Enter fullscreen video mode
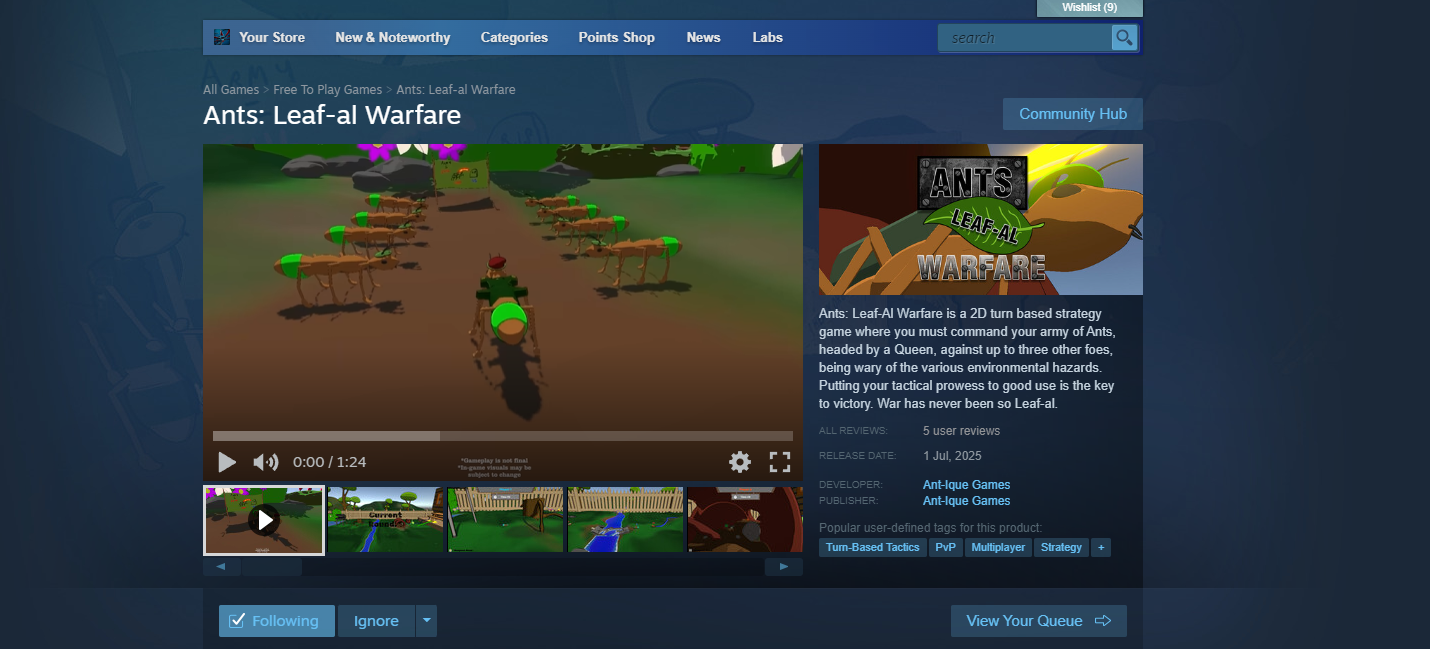This screenshot has width=1430, height=649. [780, 462]
